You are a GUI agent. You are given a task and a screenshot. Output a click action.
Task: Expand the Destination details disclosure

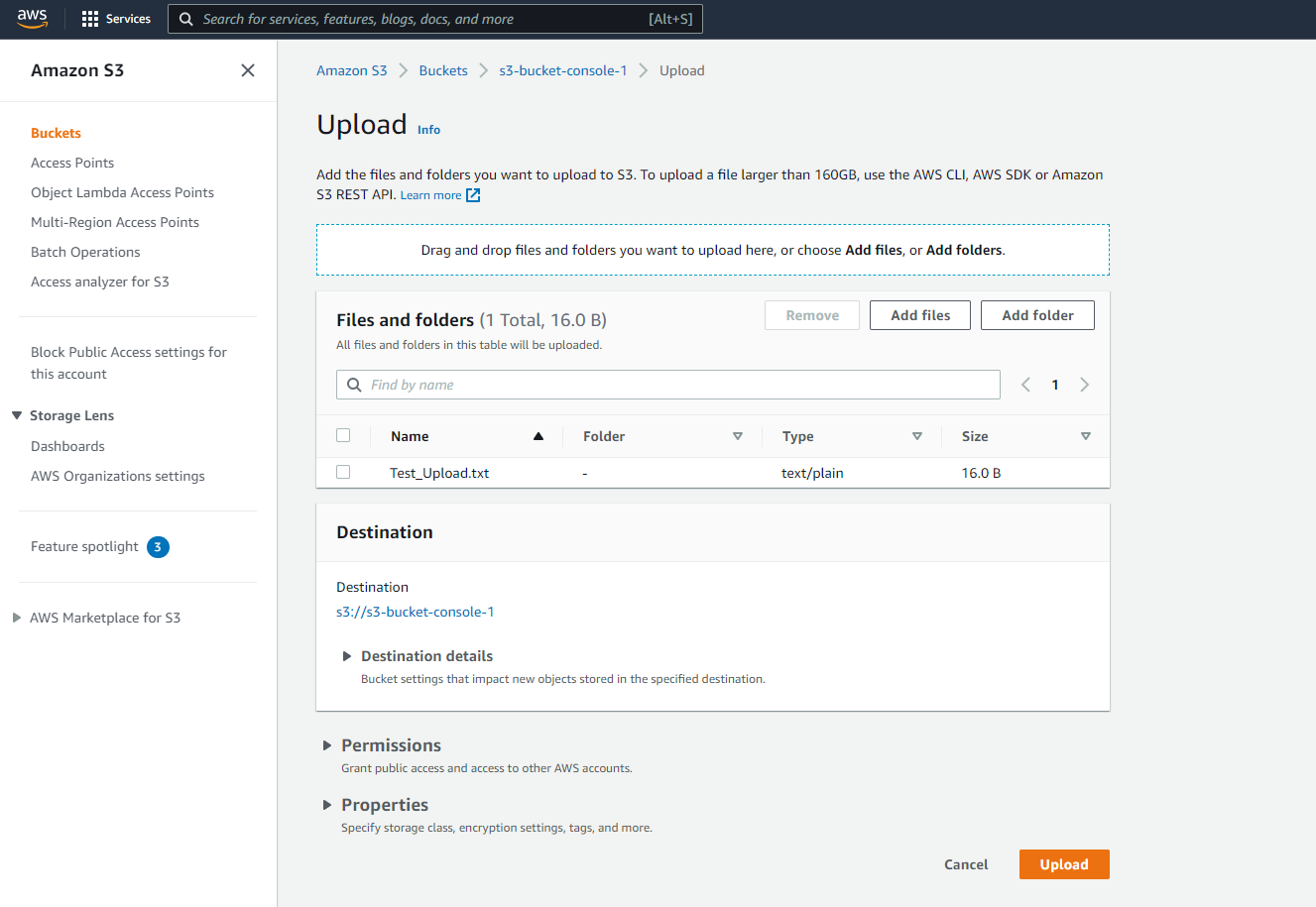pos(347,655)
